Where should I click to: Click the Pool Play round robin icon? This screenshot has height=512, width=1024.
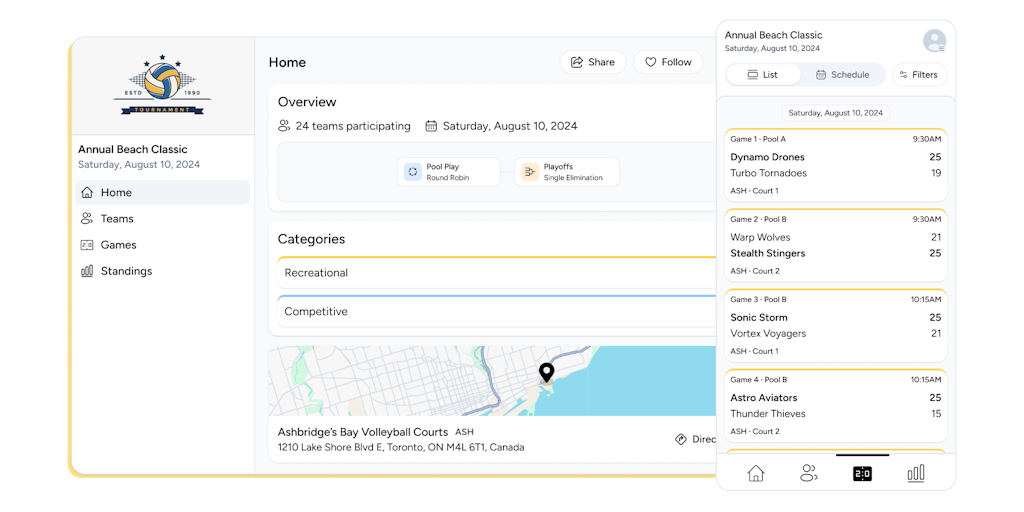tap(413, 172)
